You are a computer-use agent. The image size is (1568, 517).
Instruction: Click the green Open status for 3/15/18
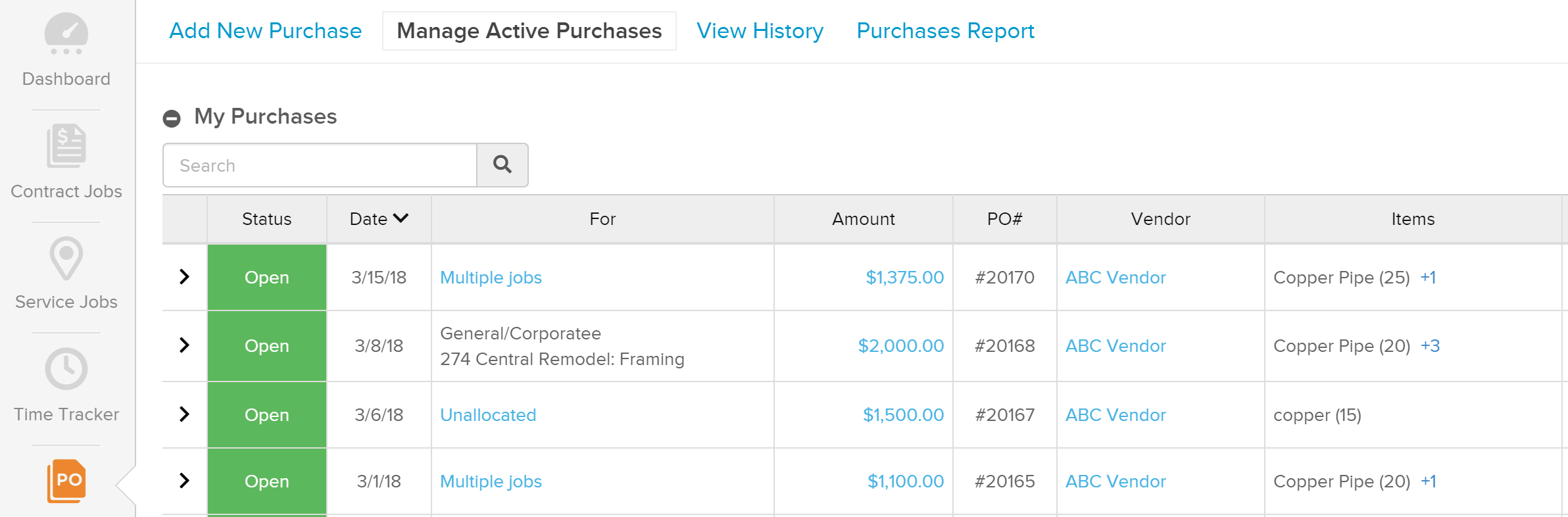(x=267, y=278)
